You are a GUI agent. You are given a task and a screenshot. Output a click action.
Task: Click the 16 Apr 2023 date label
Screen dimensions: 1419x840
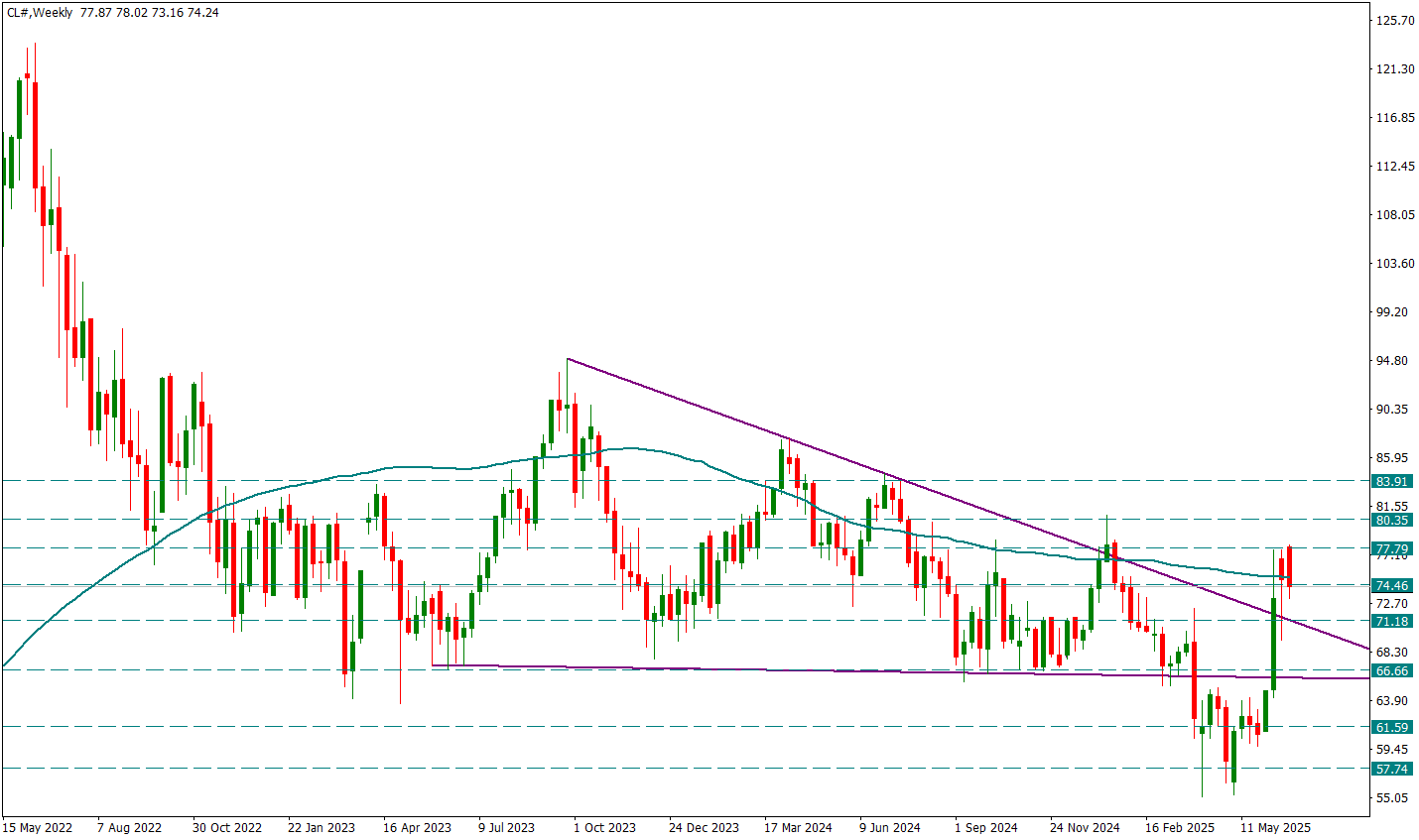tap(417, 827)
